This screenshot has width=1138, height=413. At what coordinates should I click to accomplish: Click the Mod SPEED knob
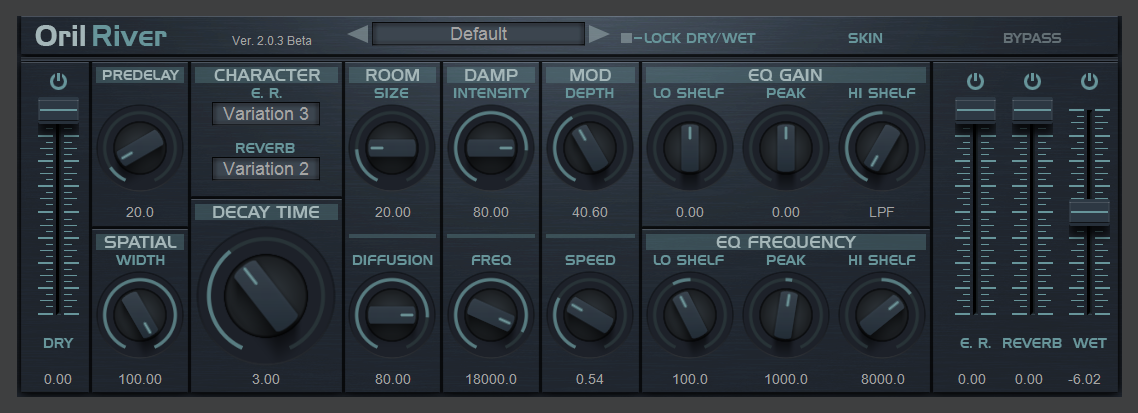click(589, 315)
